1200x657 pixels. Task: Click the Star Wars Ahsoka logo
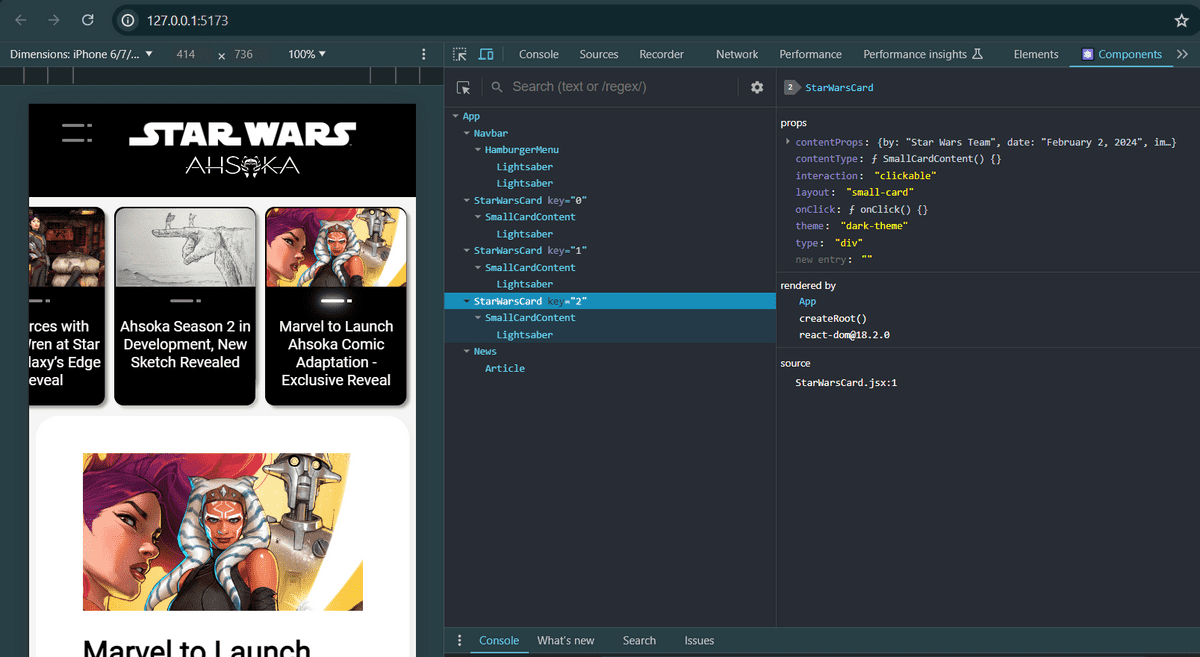(242, 149)
